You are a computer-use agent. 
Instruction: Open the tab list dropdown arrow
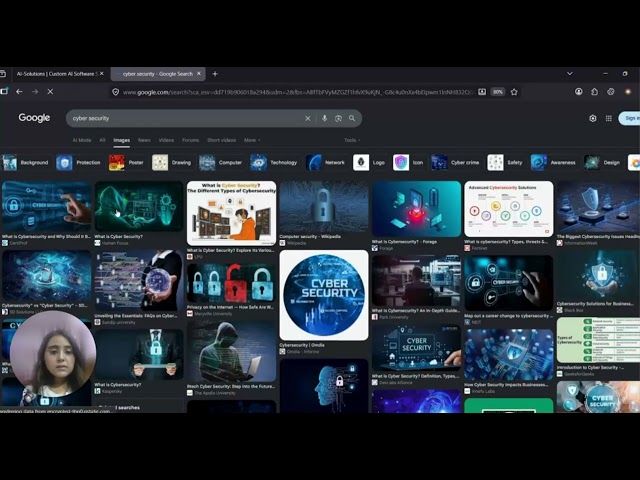tap(570, 74)
